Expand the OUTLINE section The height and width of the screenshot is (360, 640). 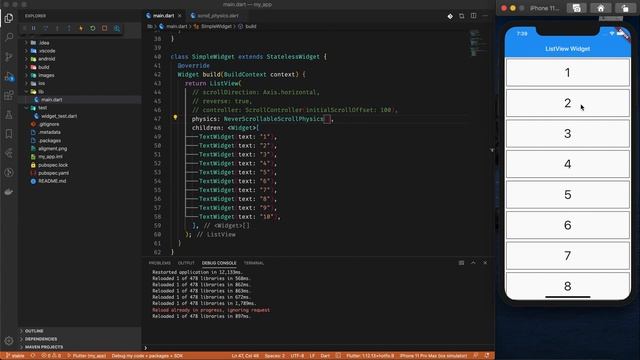coord(34,331)
